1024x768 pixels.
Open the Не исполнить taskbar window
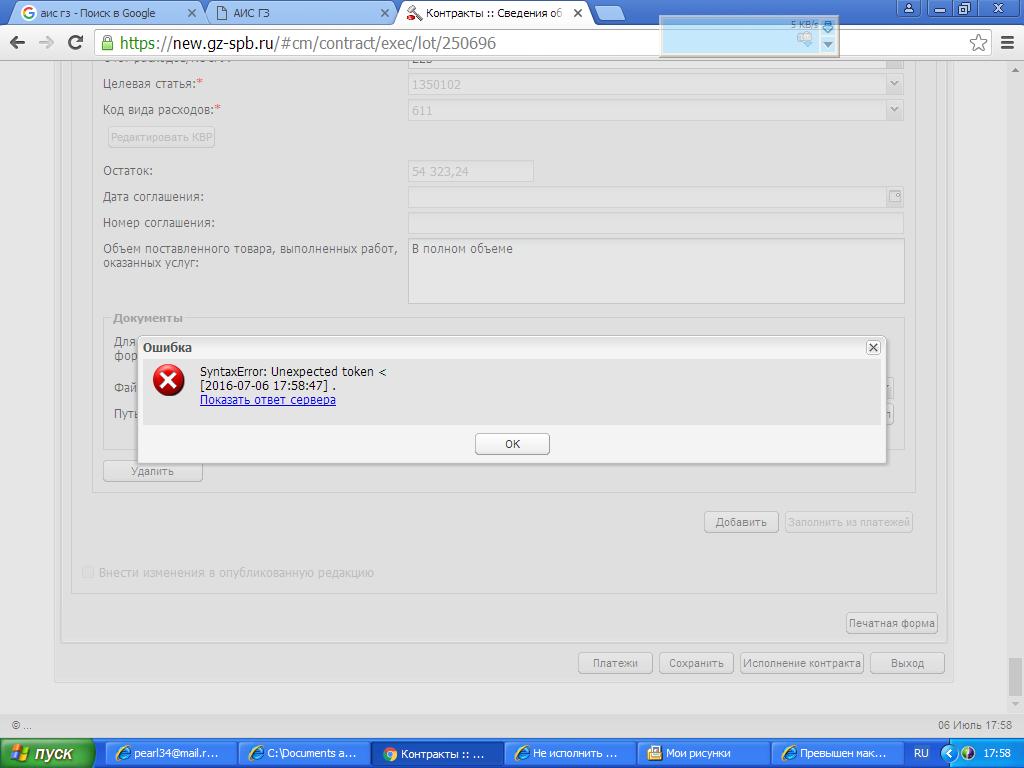[570, 754]
